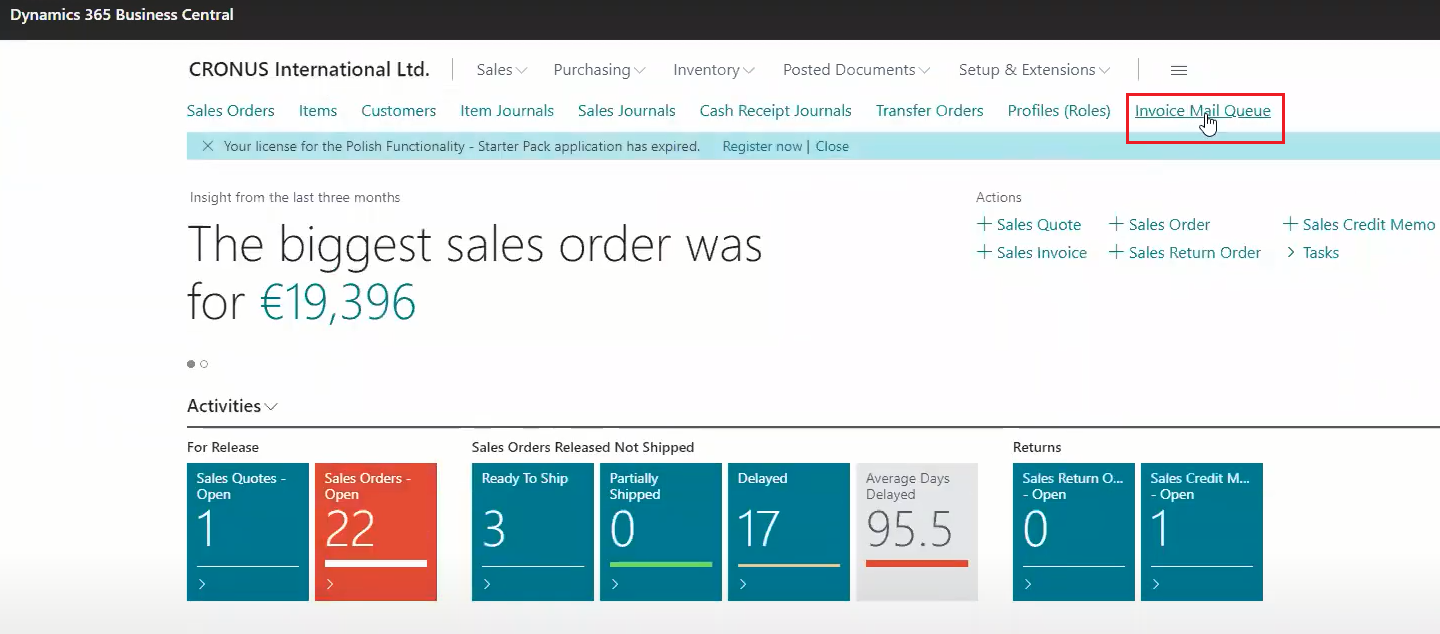
Task: Click Register now in license banner
Action: pos(762,146)
